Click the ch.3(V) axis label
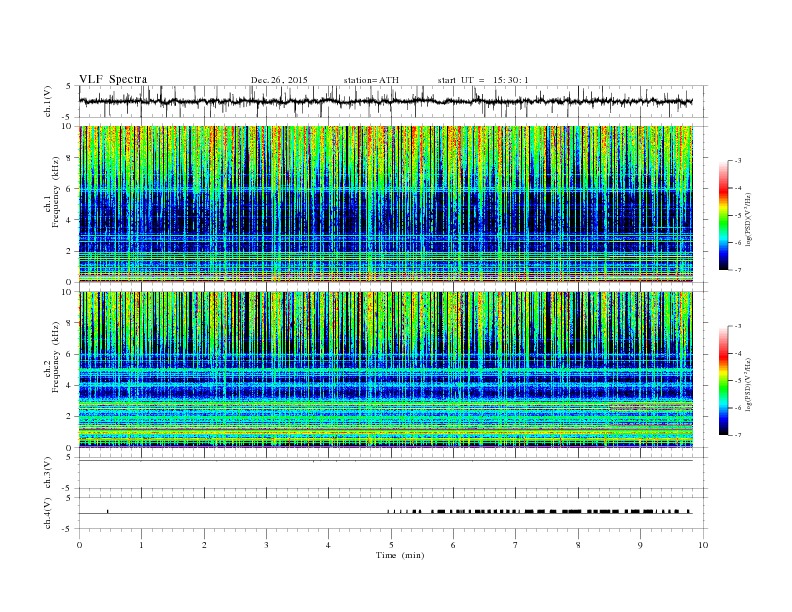Image resolution: width=792 pixels, height=612 pixels. (48, 473)
